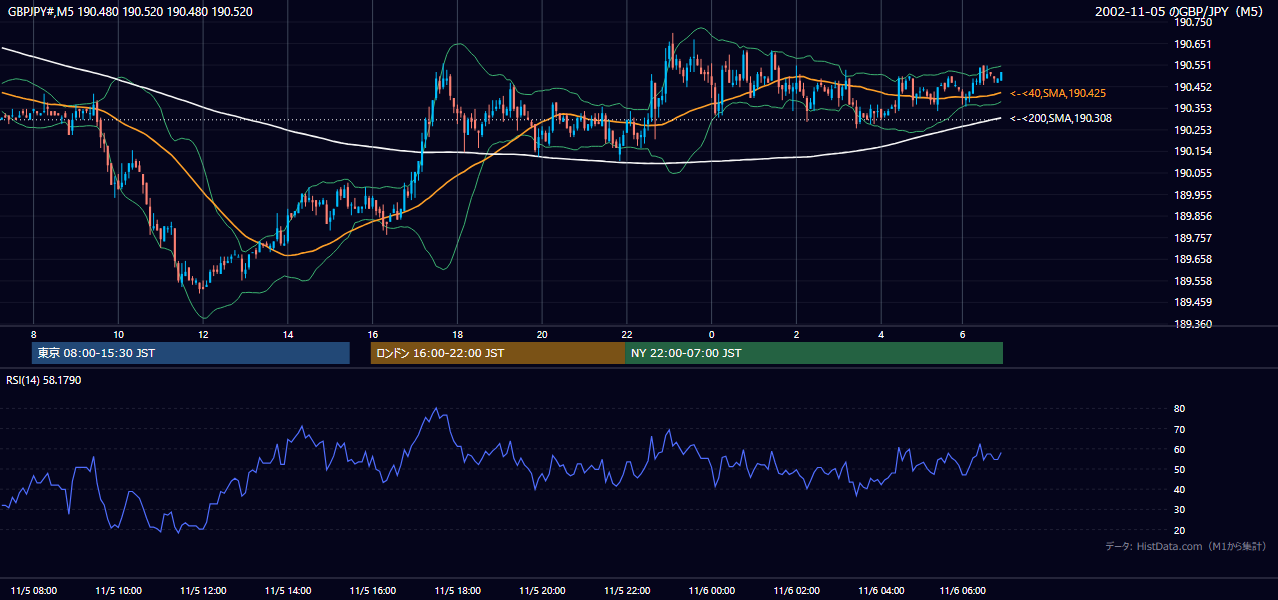Screen dimensions: 1278x600
Task: Click the hour 8 tick on chart axis
Action: point(33,334)
